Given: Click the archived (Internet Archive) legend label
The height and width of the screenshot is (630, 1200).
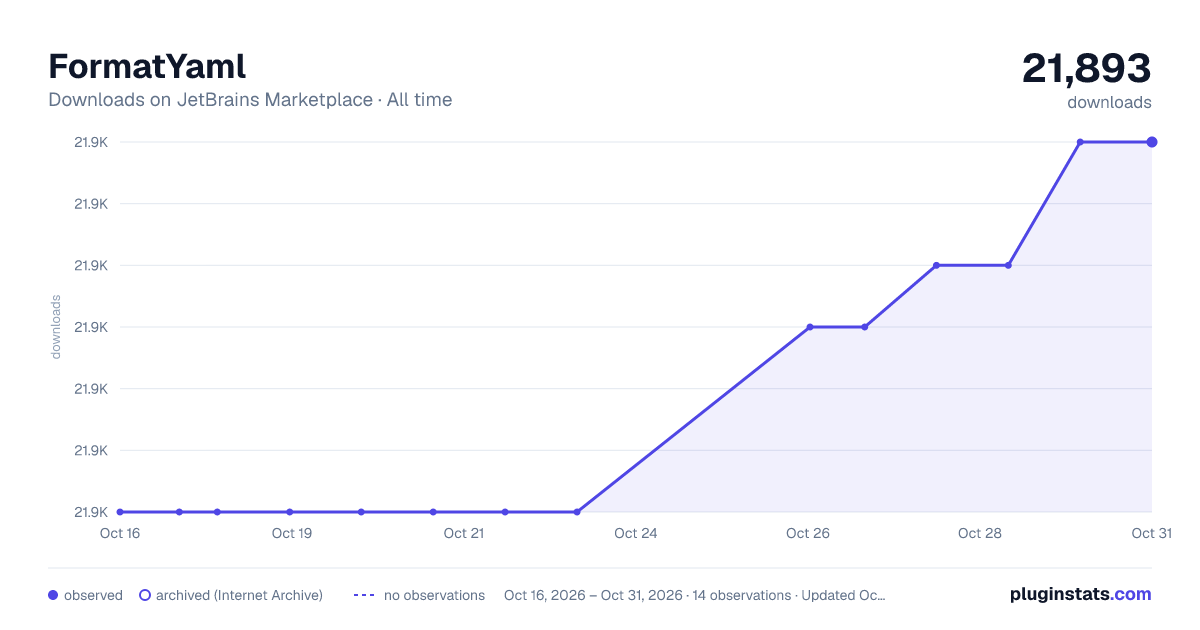Looking at the screenshot, I should [x=239, y=595].
